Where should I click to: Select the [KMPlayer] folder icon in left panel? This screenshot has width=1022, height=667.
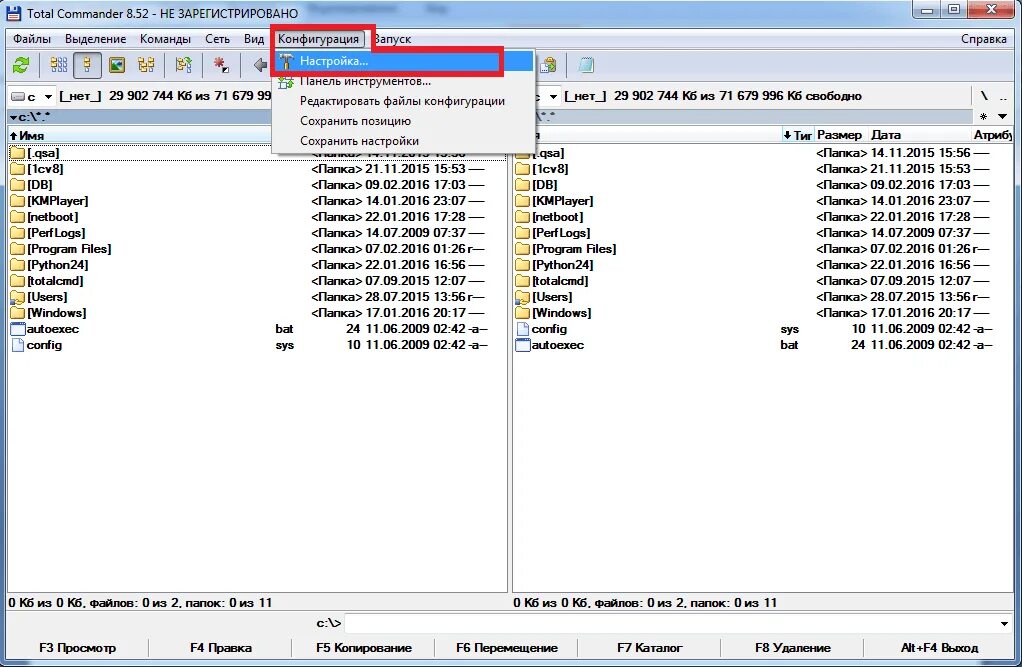(x=18, y=201)
